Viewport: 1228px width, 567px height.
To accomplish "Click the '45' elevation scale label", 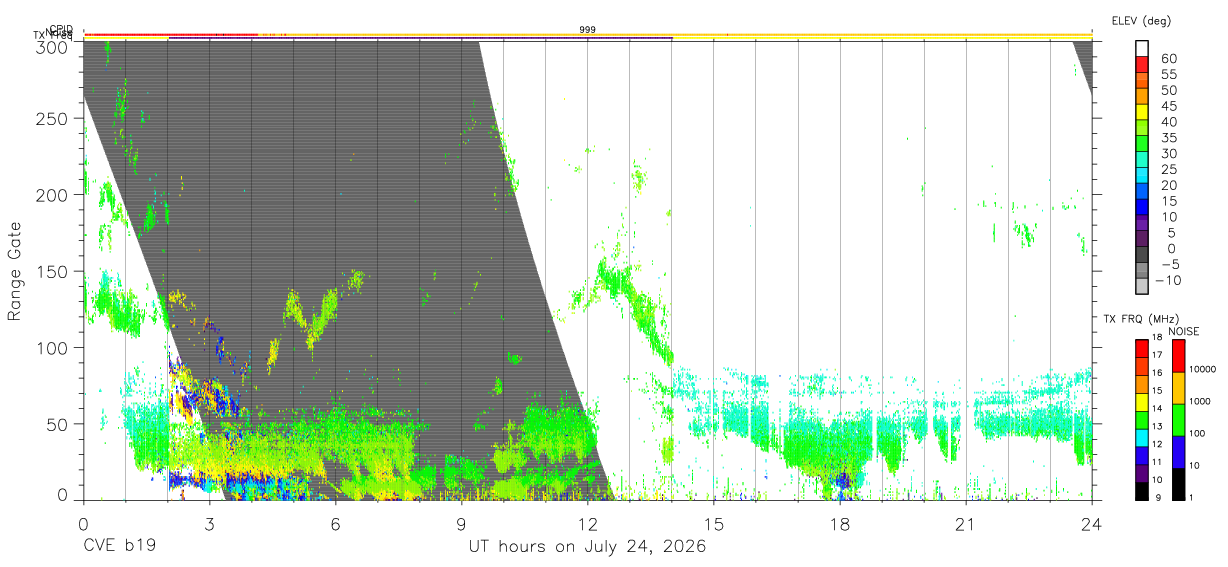I will coord(1168,106).
